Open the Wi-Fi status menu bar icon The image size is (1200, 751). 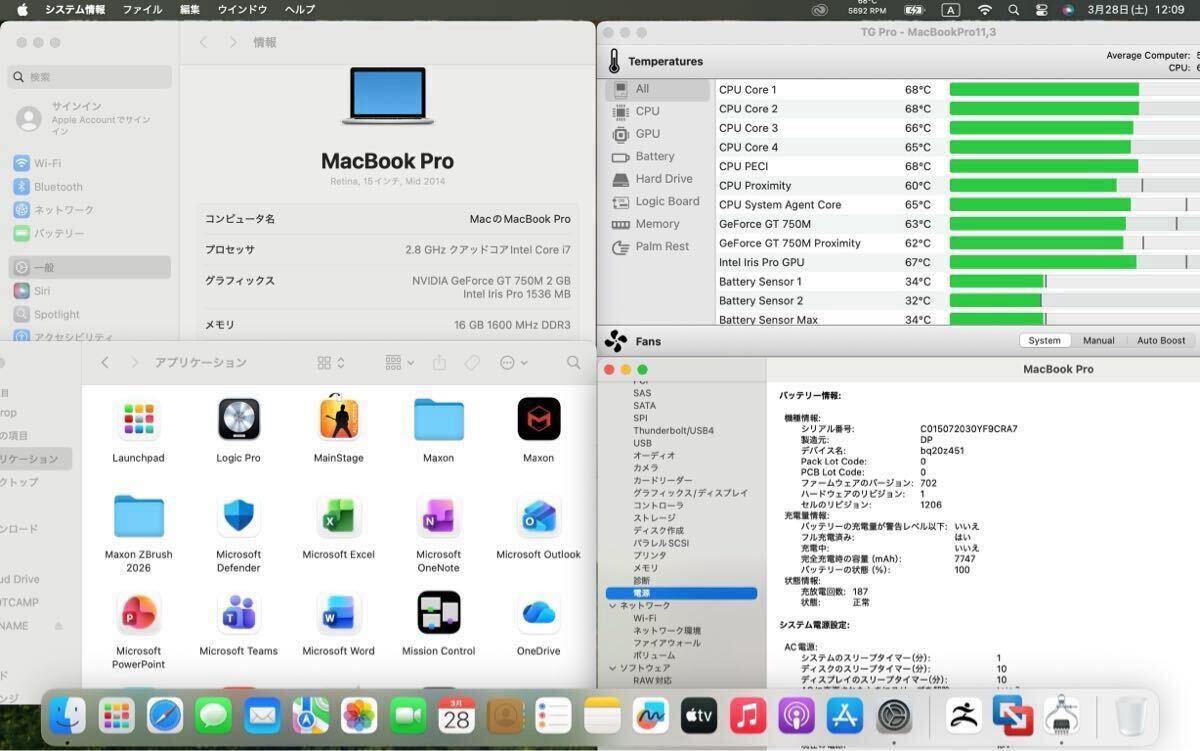(x=985, y=10)
